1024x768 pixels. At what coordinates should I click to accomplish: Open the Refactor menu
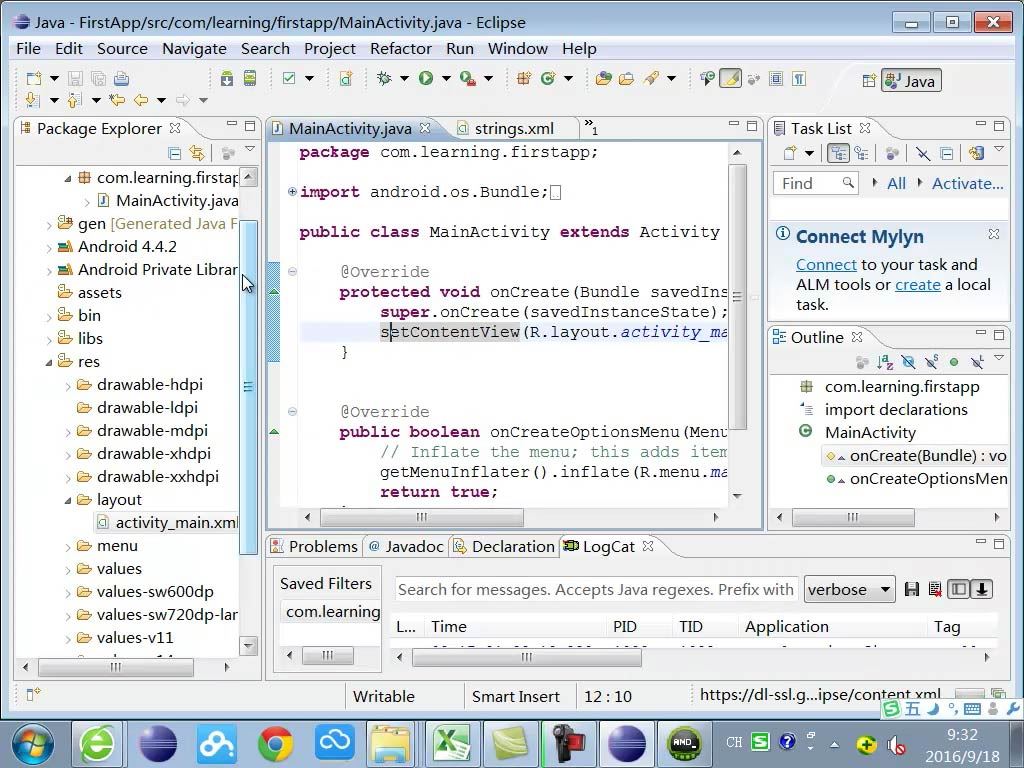[x=400, y=48]
